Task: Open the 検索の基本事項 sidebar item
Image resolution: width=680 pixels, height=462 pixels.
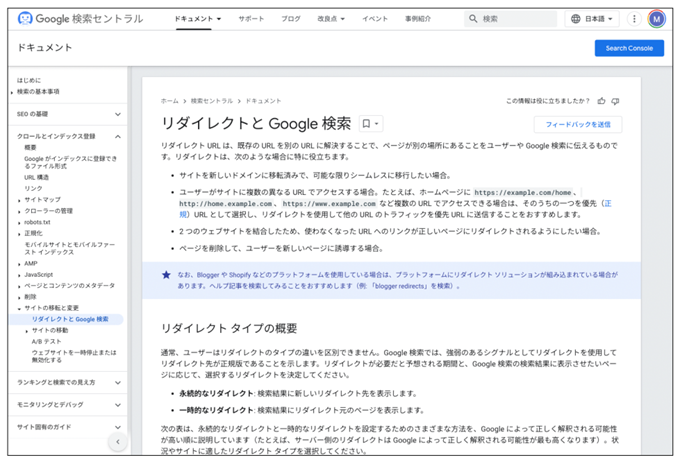Action: [38, 92]
